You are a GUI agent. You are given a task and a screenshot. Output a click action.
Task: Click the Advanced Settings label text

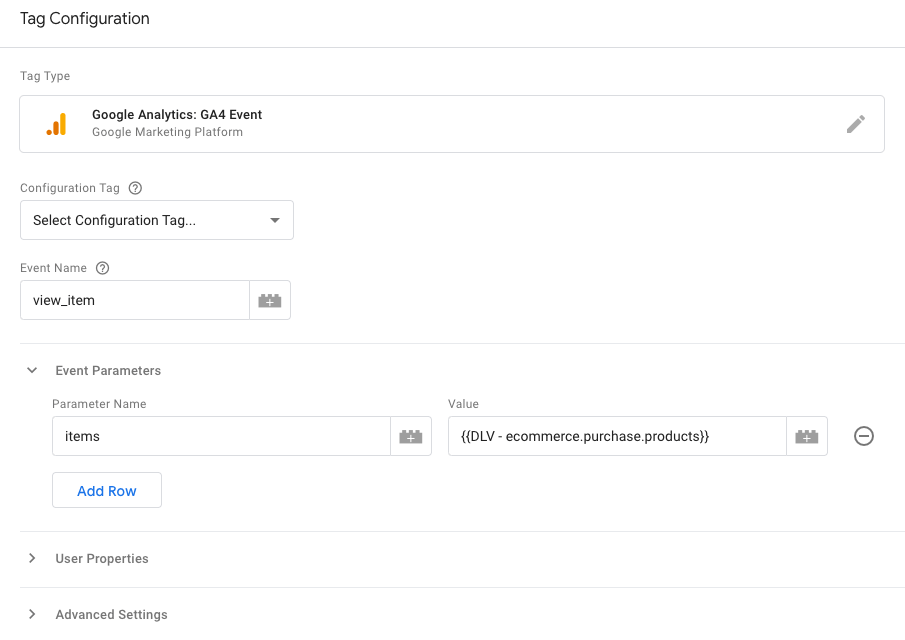click(111, 615)
